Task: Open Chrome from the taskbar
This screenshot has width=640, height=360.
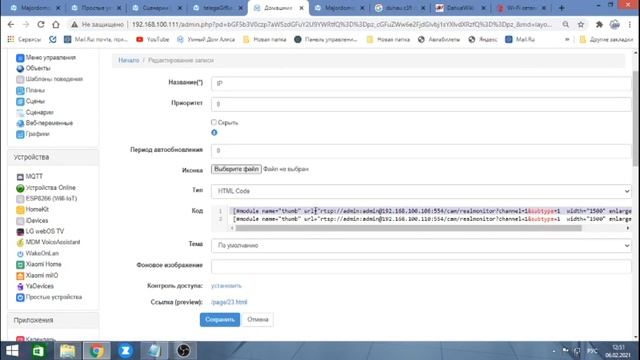Action: [x=96, y=351]
